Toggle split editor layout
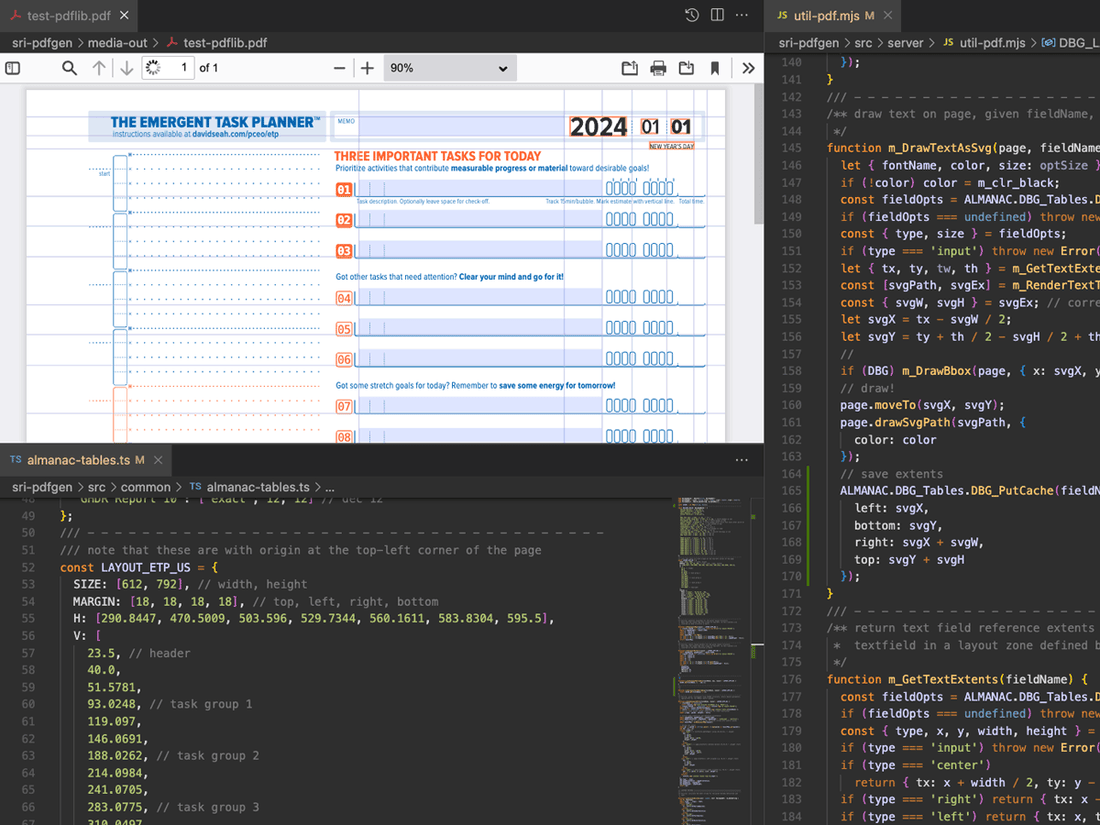Image resolution: width=1100 pixels, height=825 pixels. (x=717, y=15)
